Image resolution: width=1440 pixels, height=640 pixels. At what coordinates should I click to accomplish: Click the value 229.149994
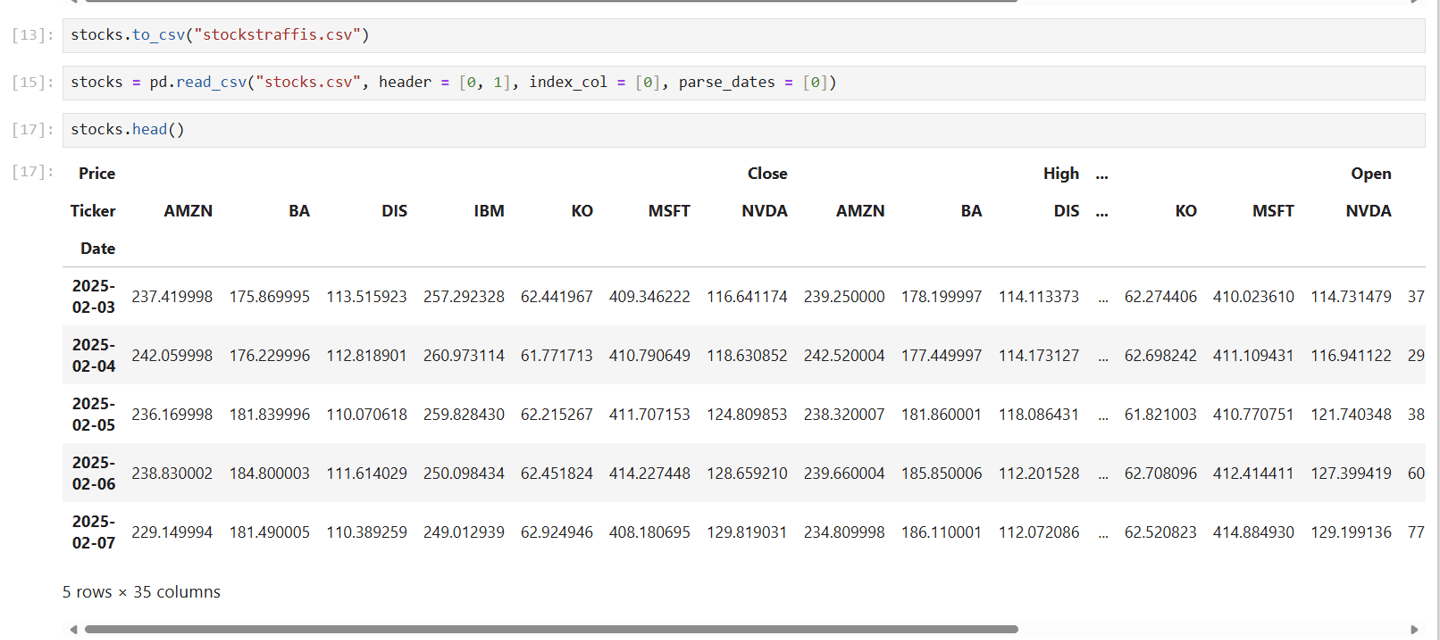coord(172,533)
